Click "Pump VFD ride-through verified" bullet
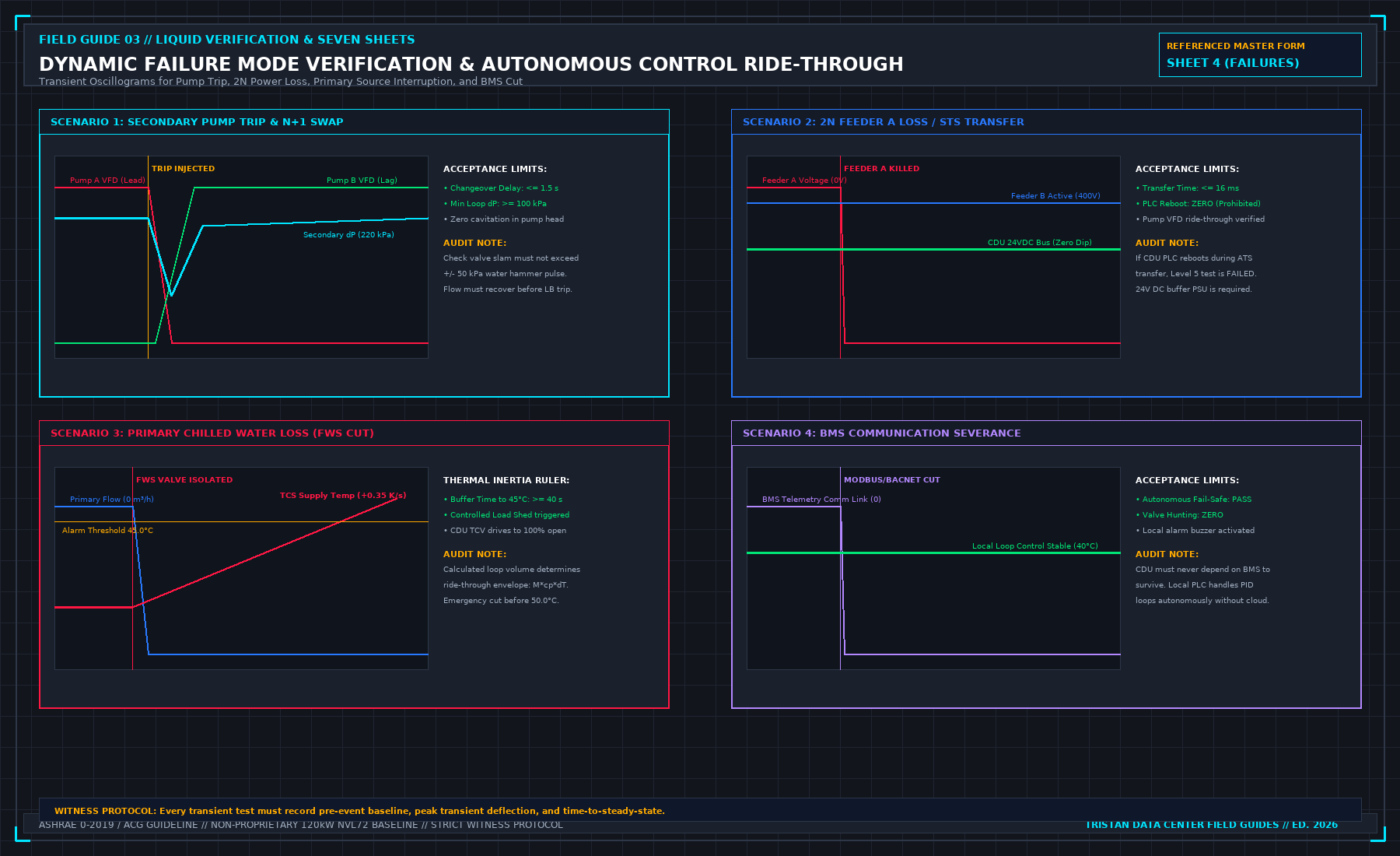 (x=1200, y=219)
